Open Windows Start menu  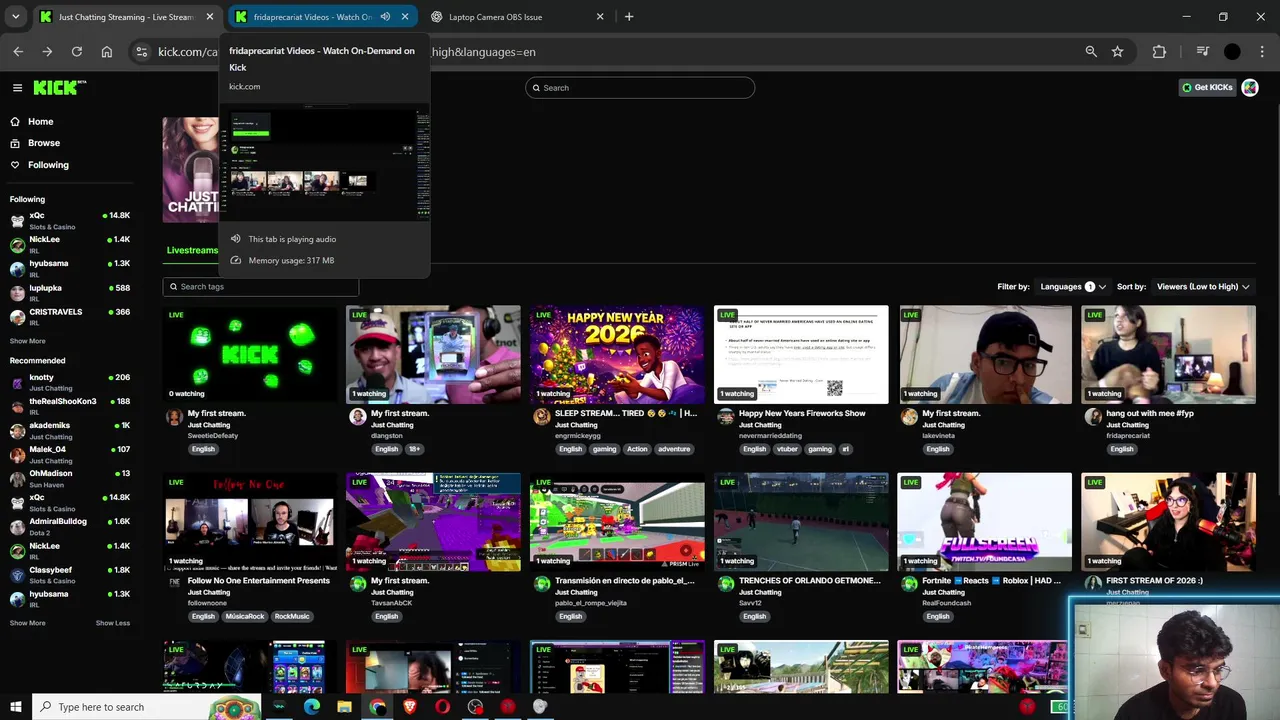tap(15, 707)
